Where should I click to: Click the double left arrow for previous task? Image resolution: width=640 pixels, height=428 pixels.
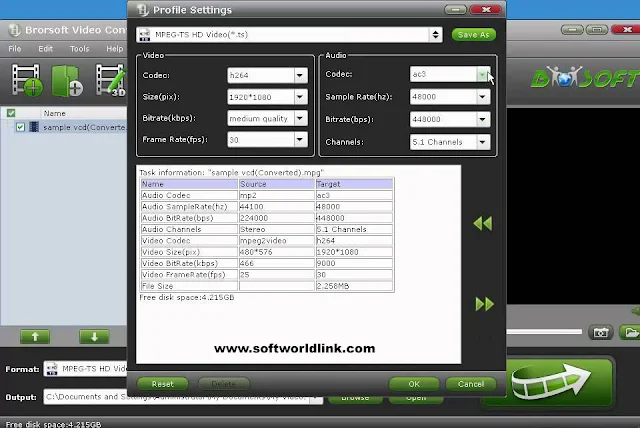tap(483, 224)
